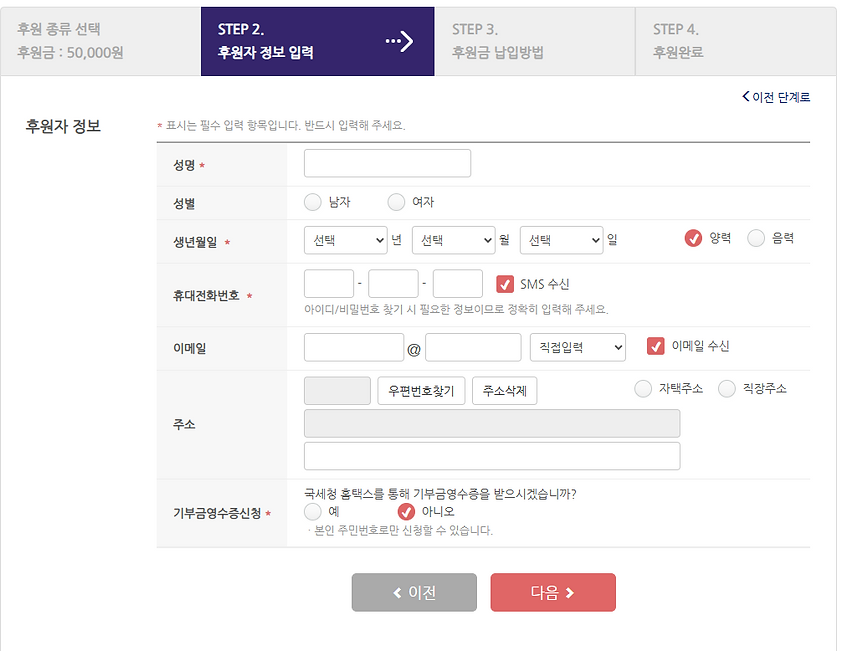Click the 주소삭제 address delete button
The image size is (852, 651).
coord(503,390)
